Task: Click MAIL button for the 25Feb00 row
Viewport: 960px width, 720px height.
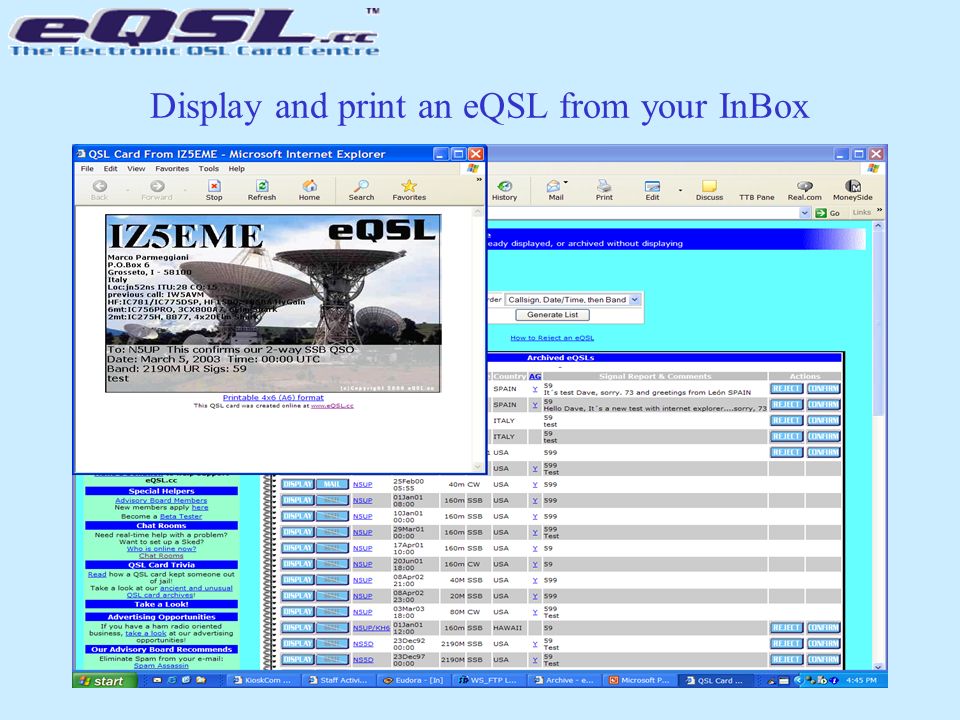Action: 332,484
